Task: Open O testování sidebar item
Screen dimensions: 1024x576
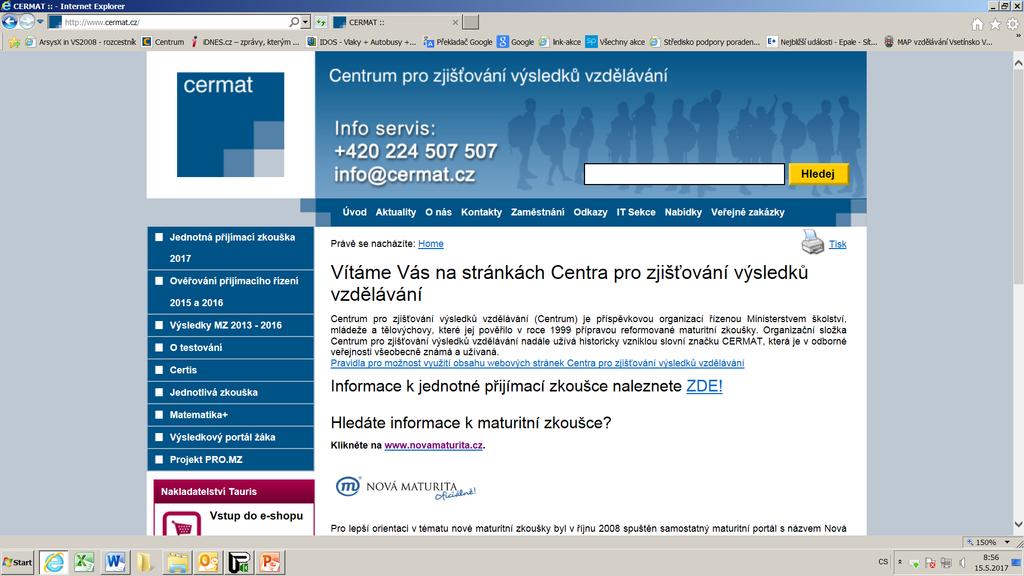Action: click(x=231, y=347)
